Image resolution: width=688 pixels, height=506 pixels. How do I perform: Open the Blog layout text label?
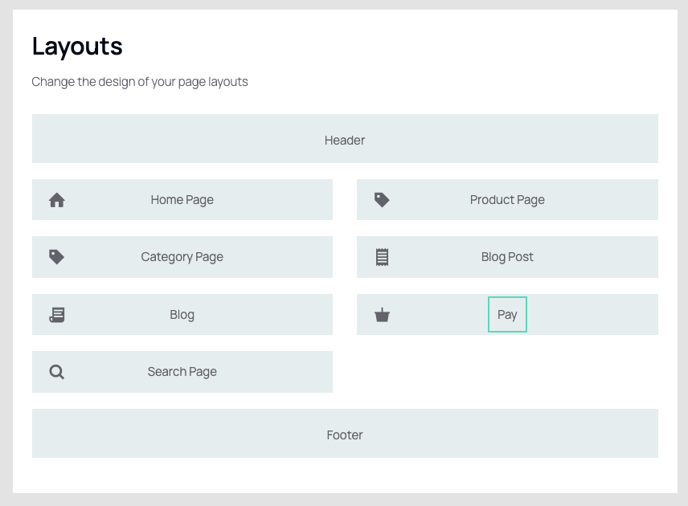tap(182, 315)
